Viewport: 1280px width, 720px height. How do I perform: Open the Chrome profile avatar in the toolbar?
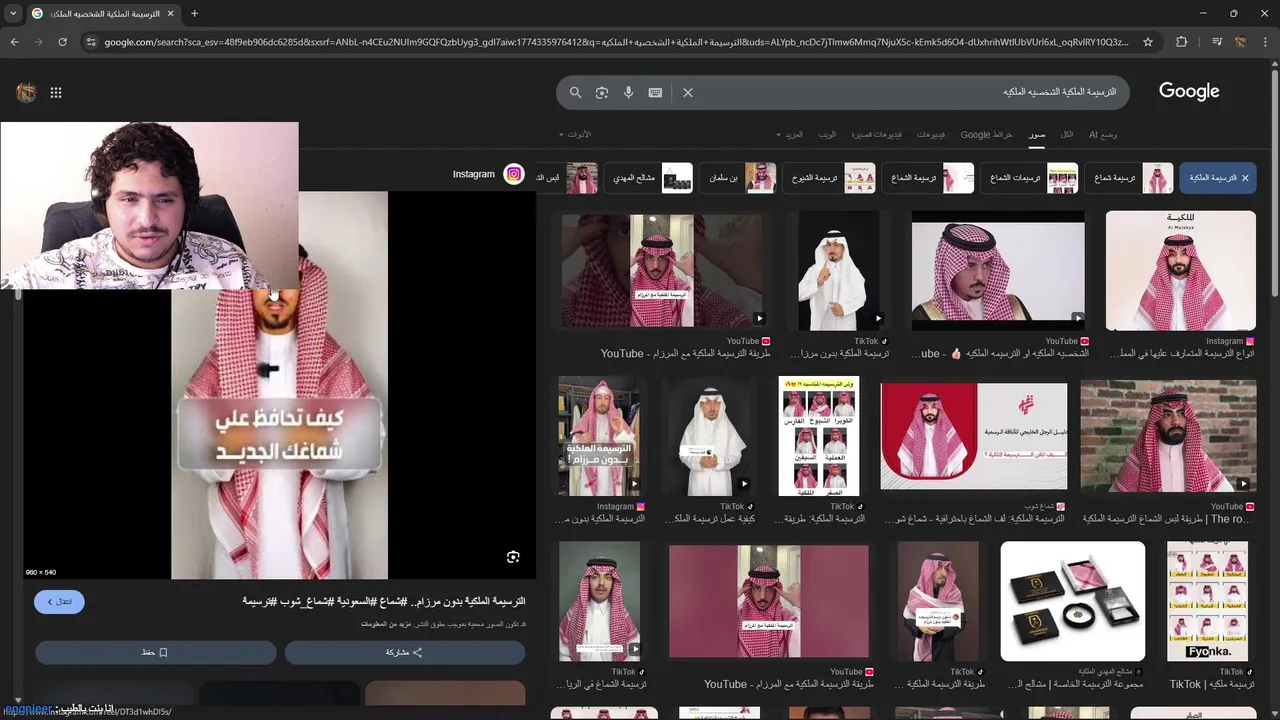pyautogui.click(x=1241, y=42)
